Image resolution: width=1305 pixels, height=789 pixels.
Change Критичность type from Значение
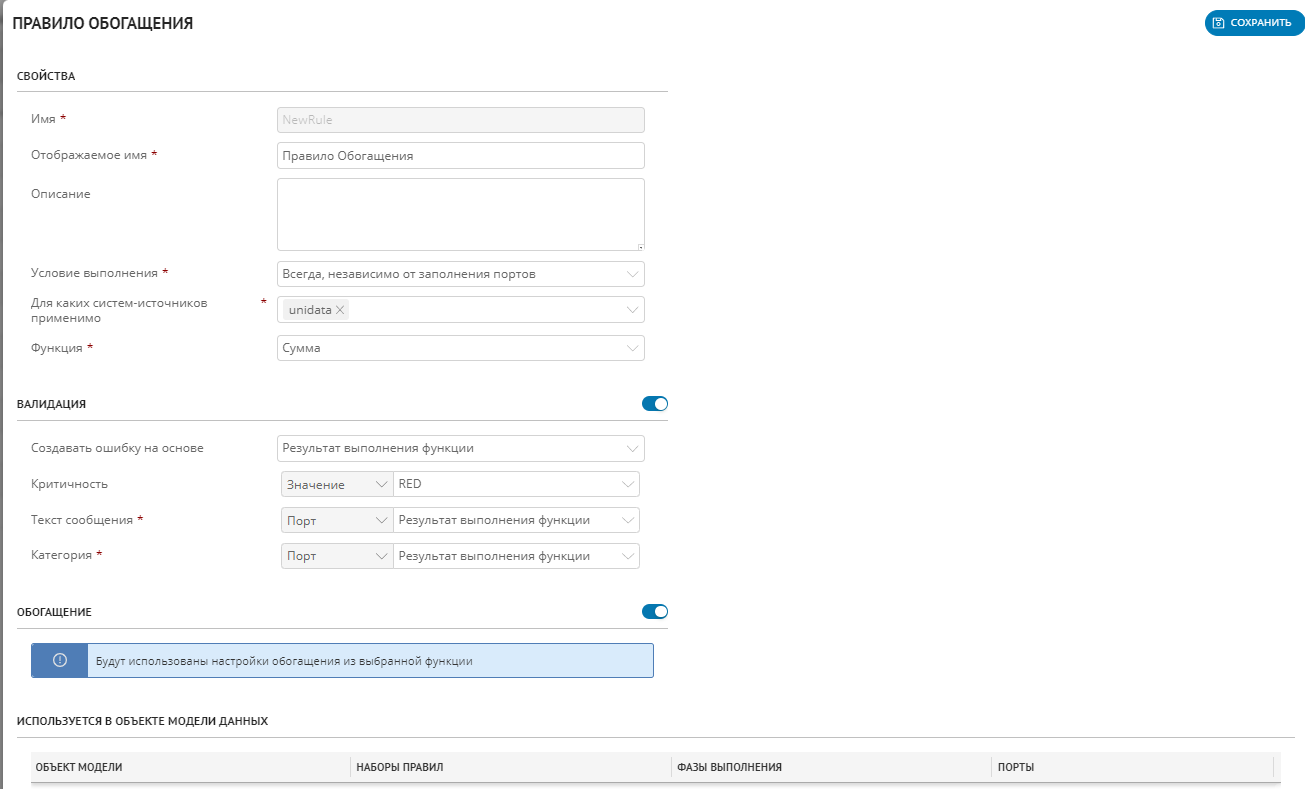[337, 484]
